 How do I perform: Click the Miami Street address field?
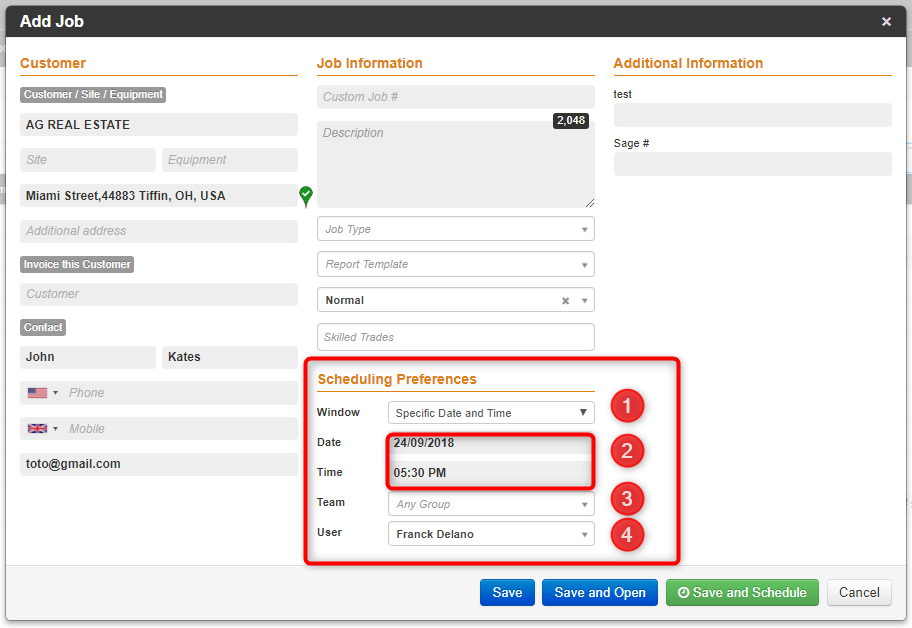coord(159,196)
